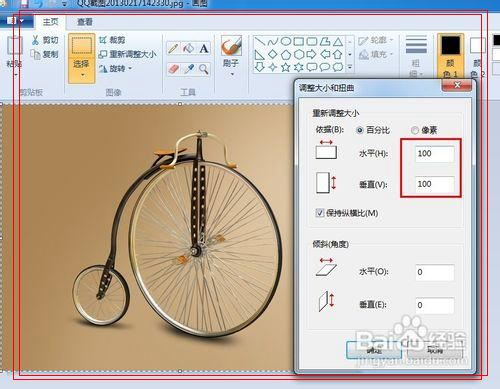
Task: Select the Color picker eyedropper tool
Action: pos(189,69)
